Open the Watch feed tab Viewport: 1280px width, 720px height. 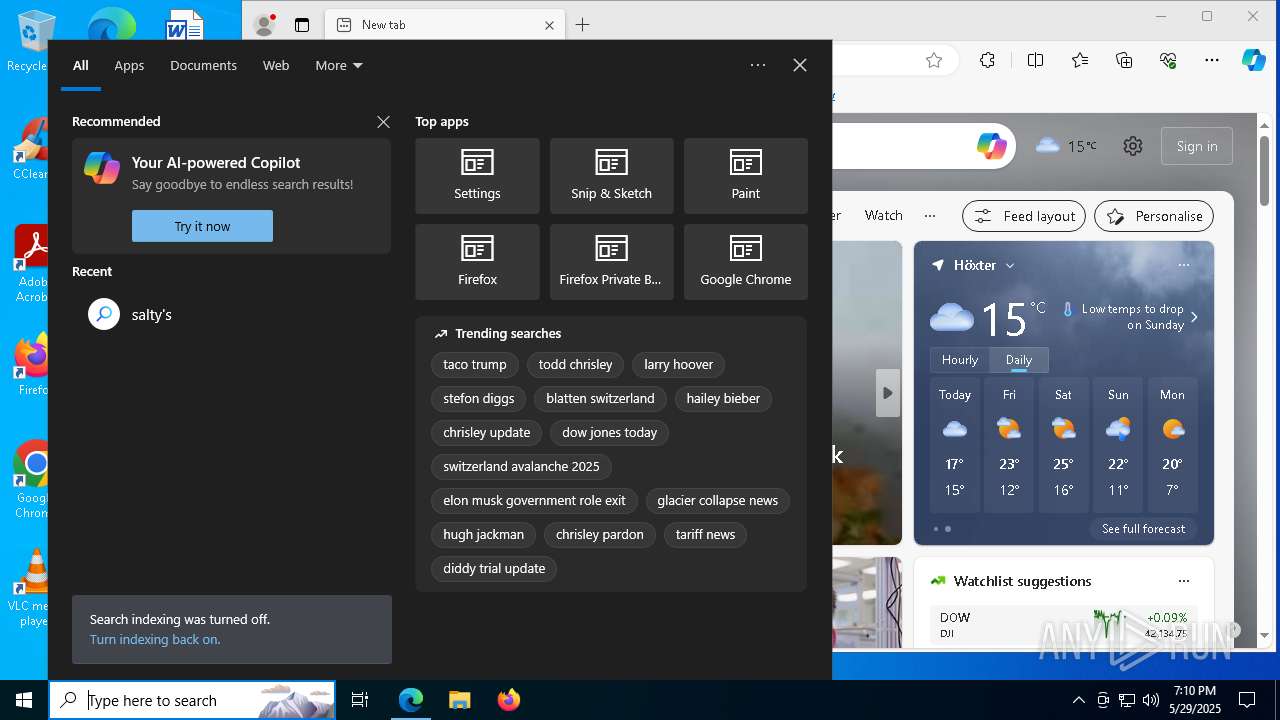(x=883, y=215)
